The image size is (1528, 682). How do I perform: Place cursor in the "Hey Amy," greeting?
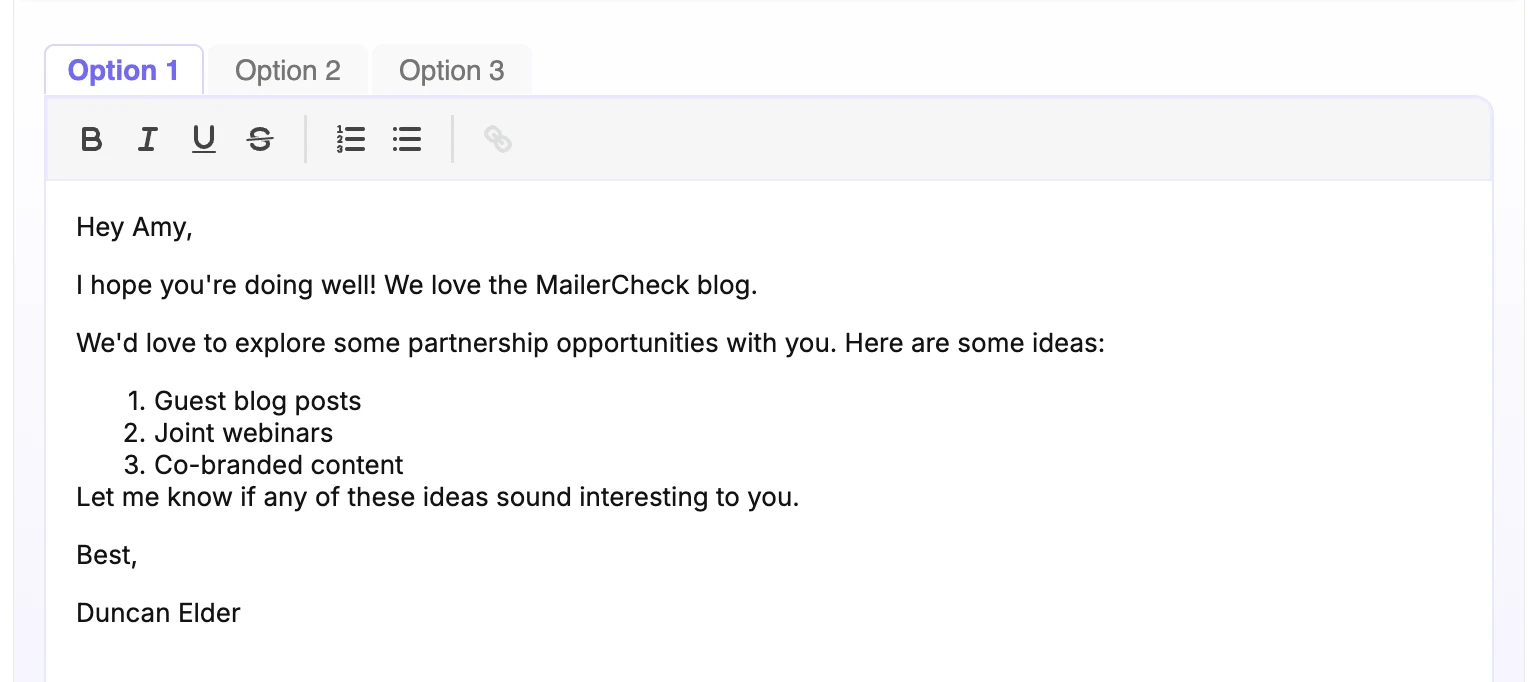click(134, 228)
